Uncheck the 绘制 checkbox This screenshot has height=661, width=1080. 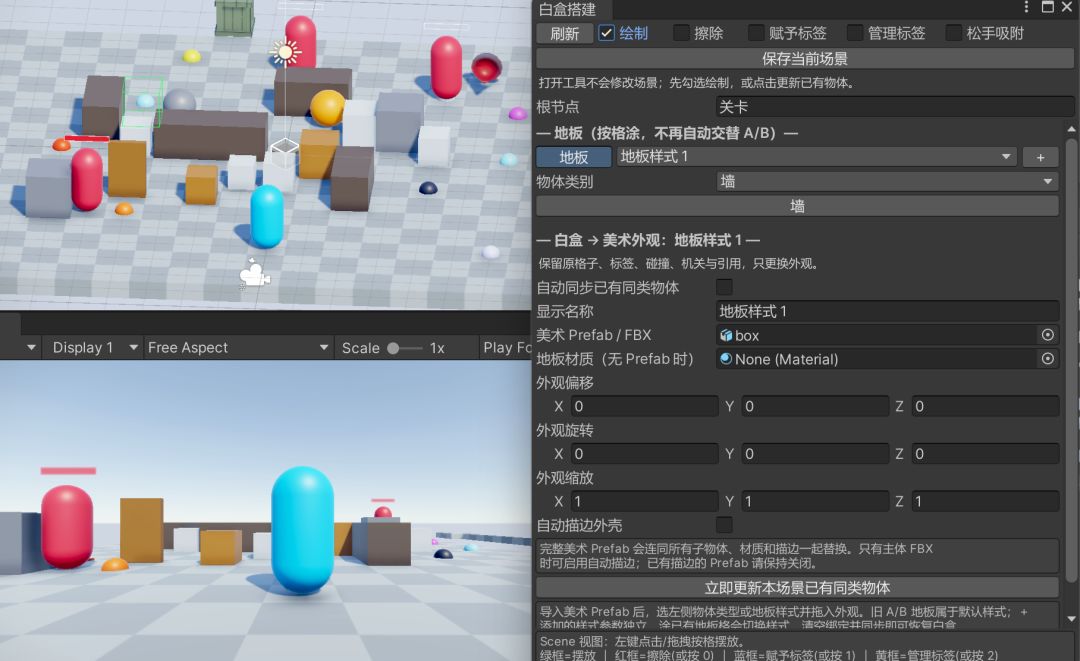pos(606,33)
